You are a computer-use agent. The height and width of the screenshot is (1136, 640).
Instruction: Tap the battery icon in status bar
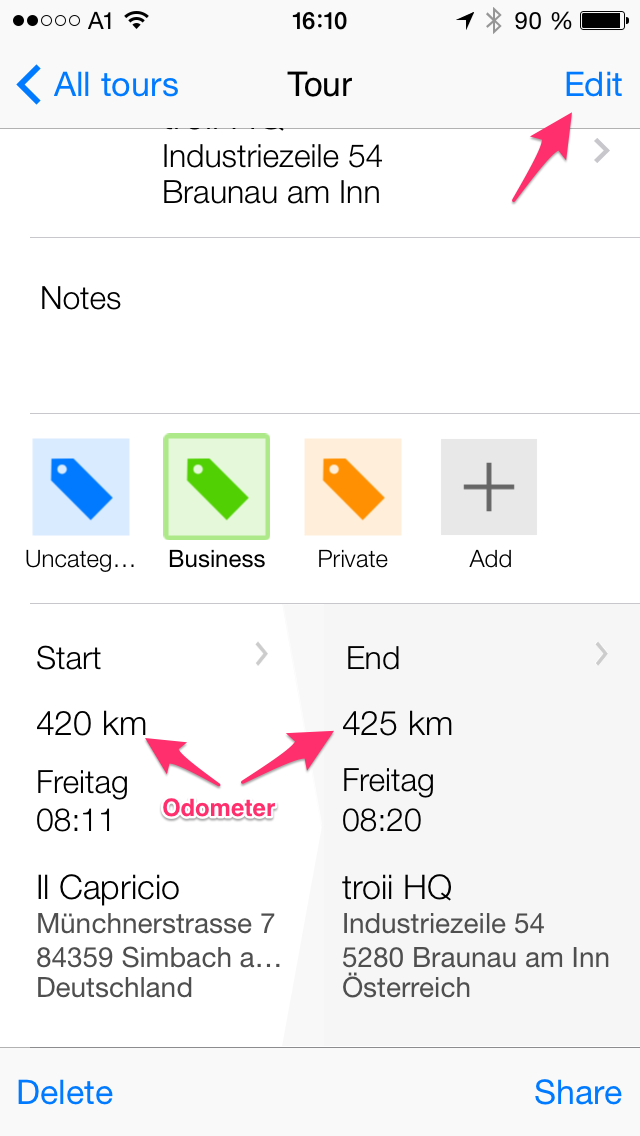click(604, 21)
